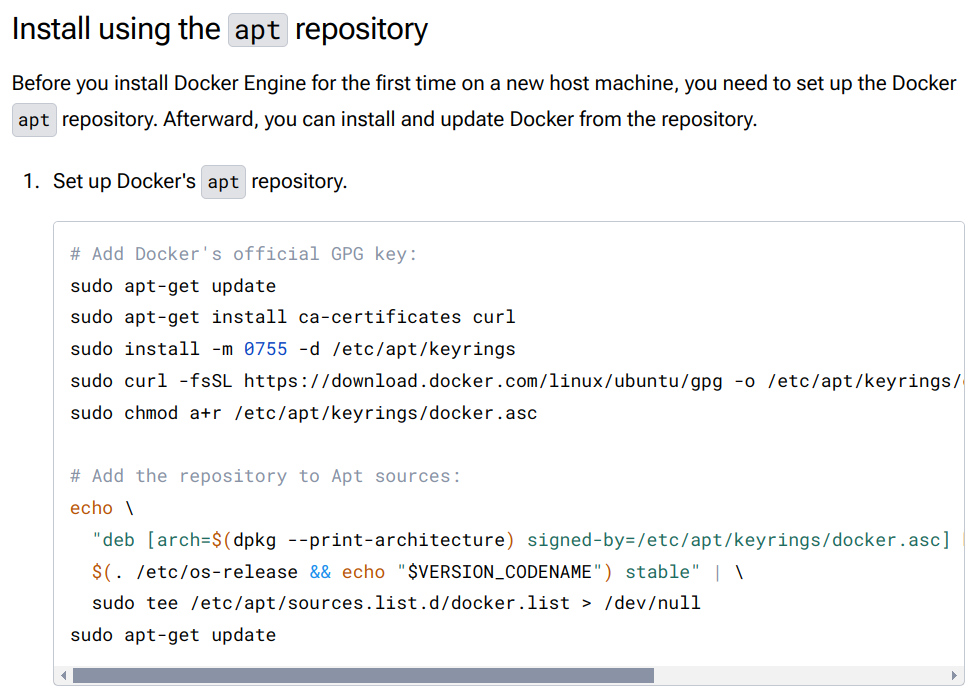Click the comment '# Add the repository to Apt sources:'

point(265,476)
